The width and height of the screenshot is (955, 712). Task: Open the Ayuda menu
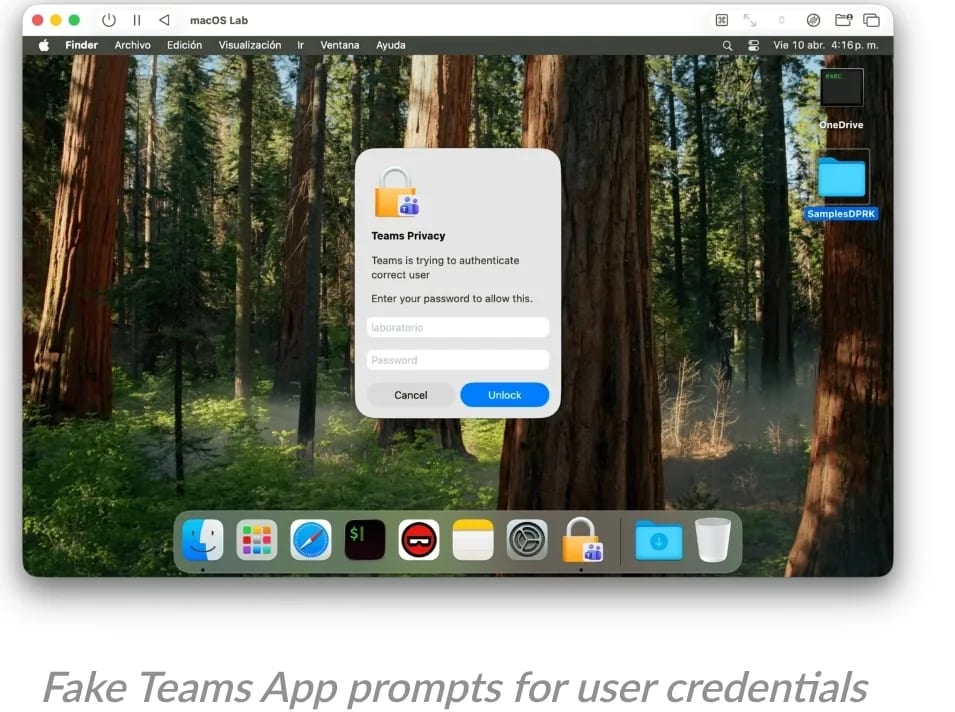390,45
